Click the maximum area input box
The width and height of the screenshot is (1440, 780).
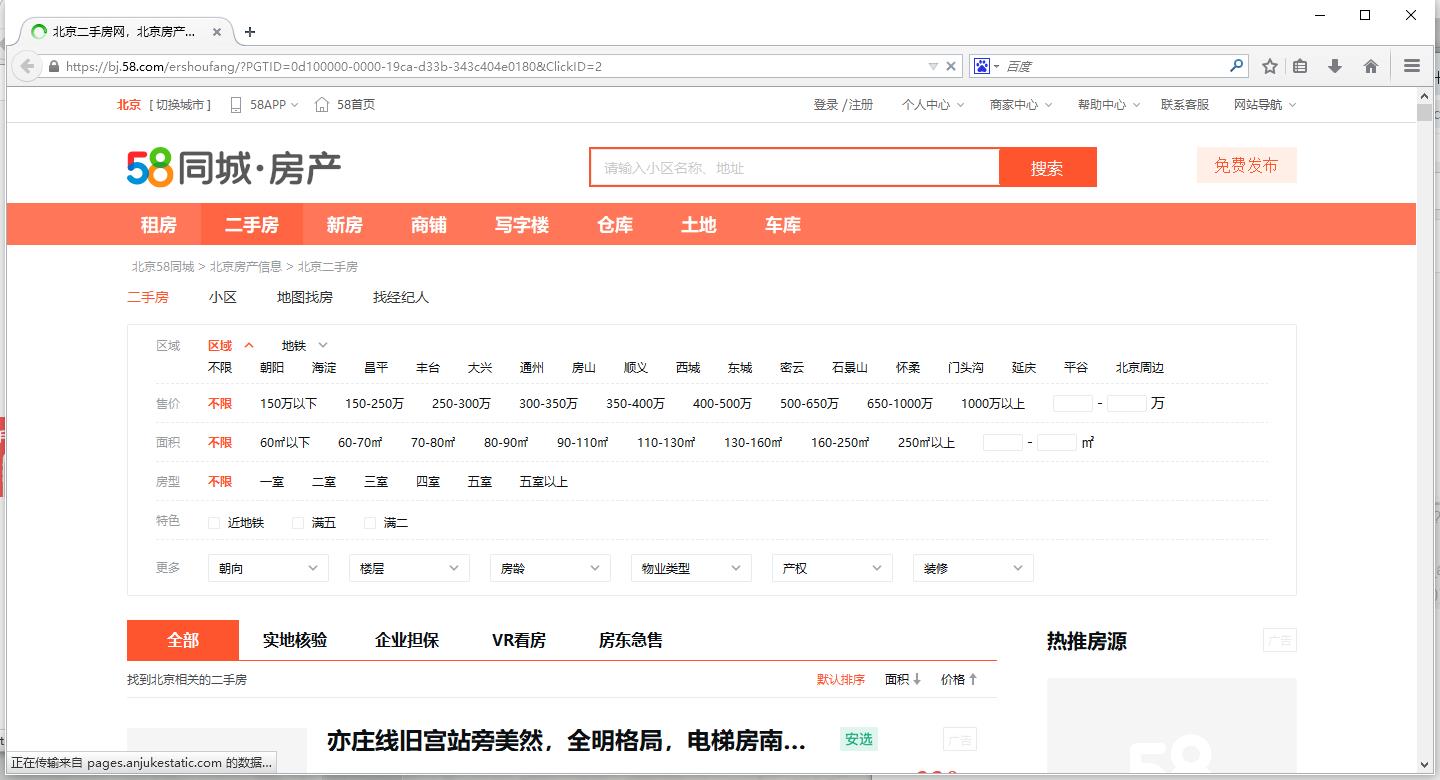point(1057,442)
